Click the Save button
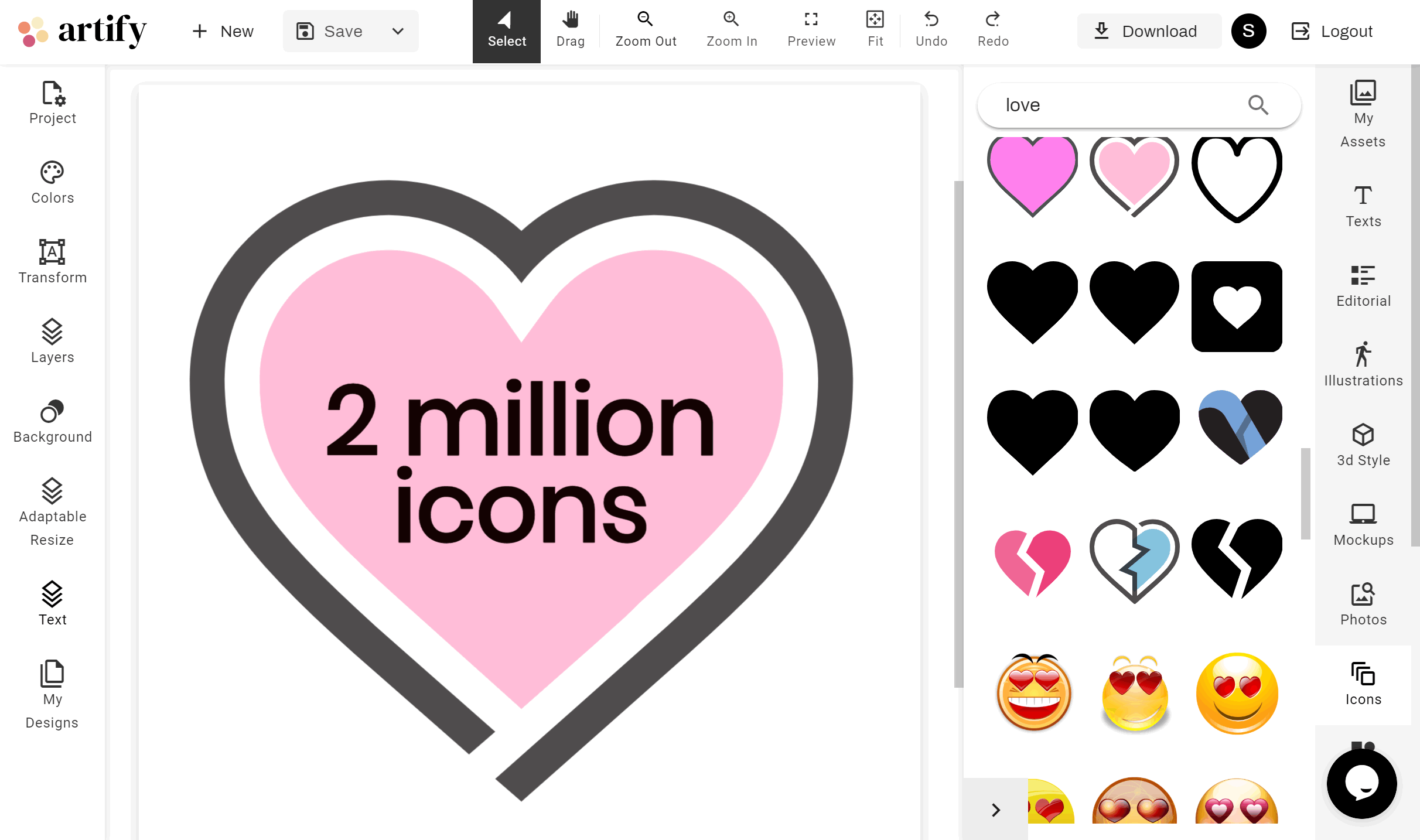 click(330, 31)
